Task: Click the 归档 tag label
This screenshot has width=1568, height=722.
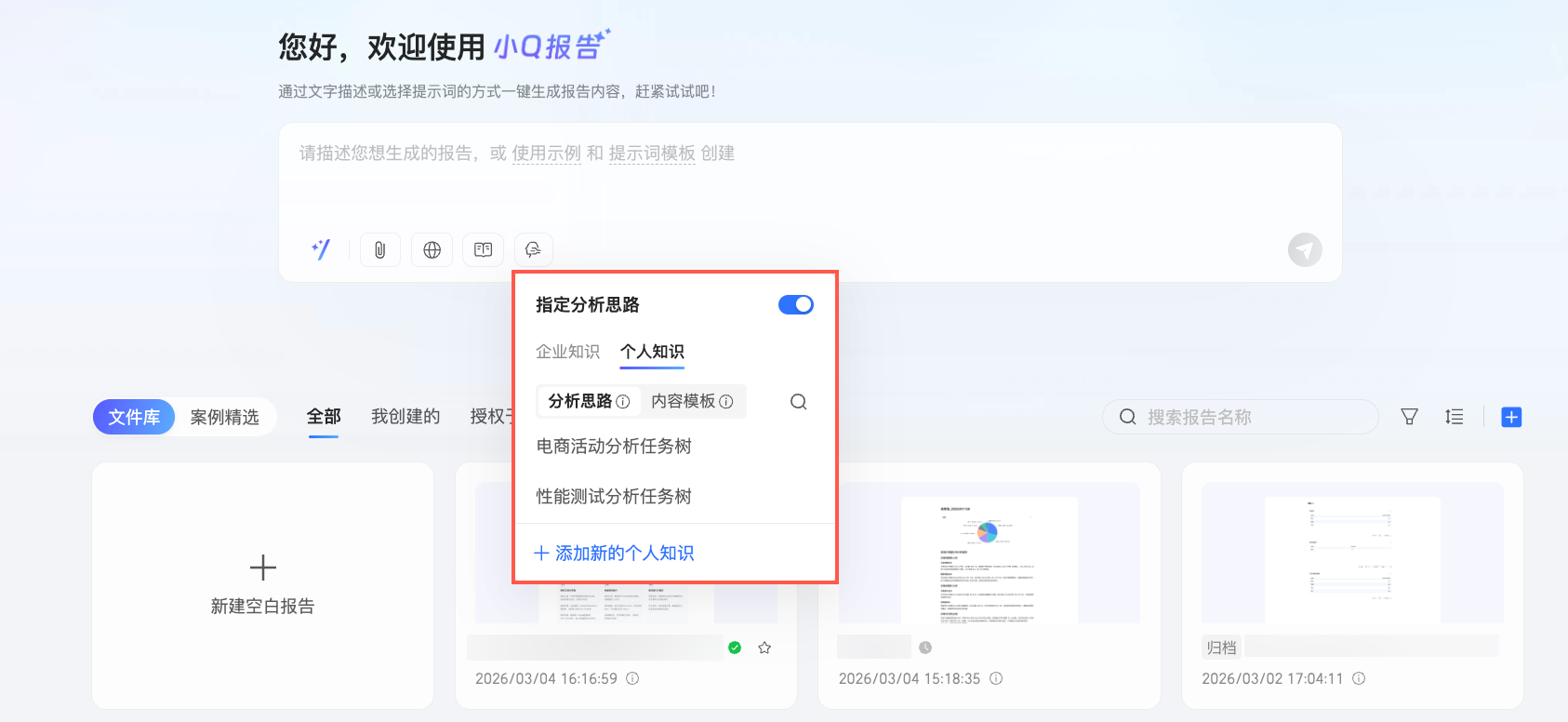Action: pyautogui.click(x=1221, y=648)
